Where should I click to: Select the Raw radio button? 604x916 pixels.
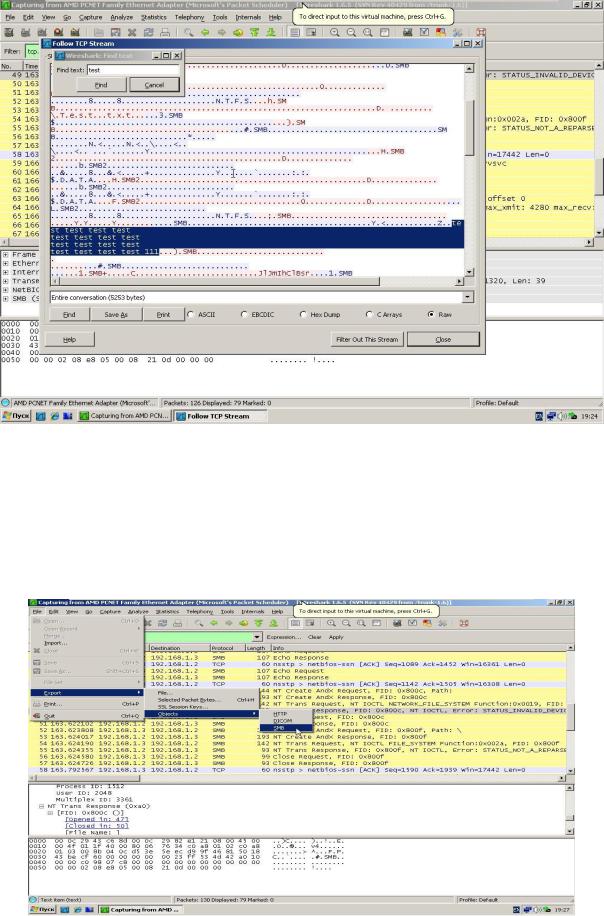[431, 314]
